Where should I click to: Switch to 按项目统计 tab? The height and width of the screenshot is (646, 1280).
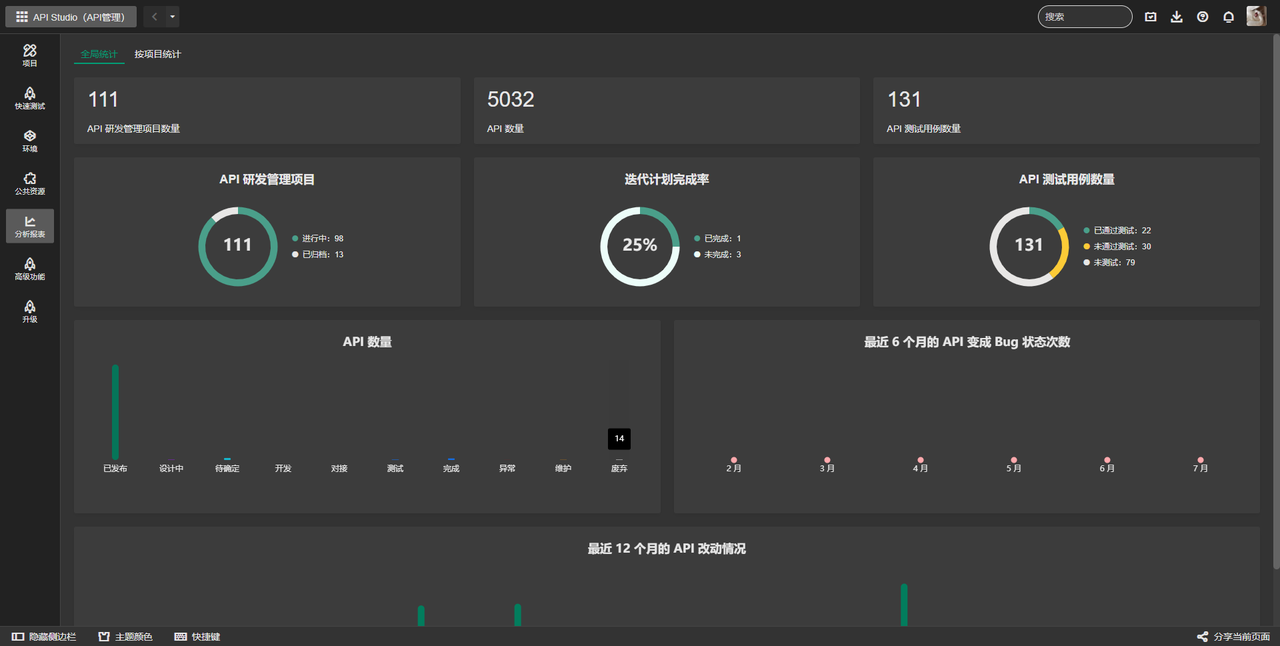coord(158,54)
